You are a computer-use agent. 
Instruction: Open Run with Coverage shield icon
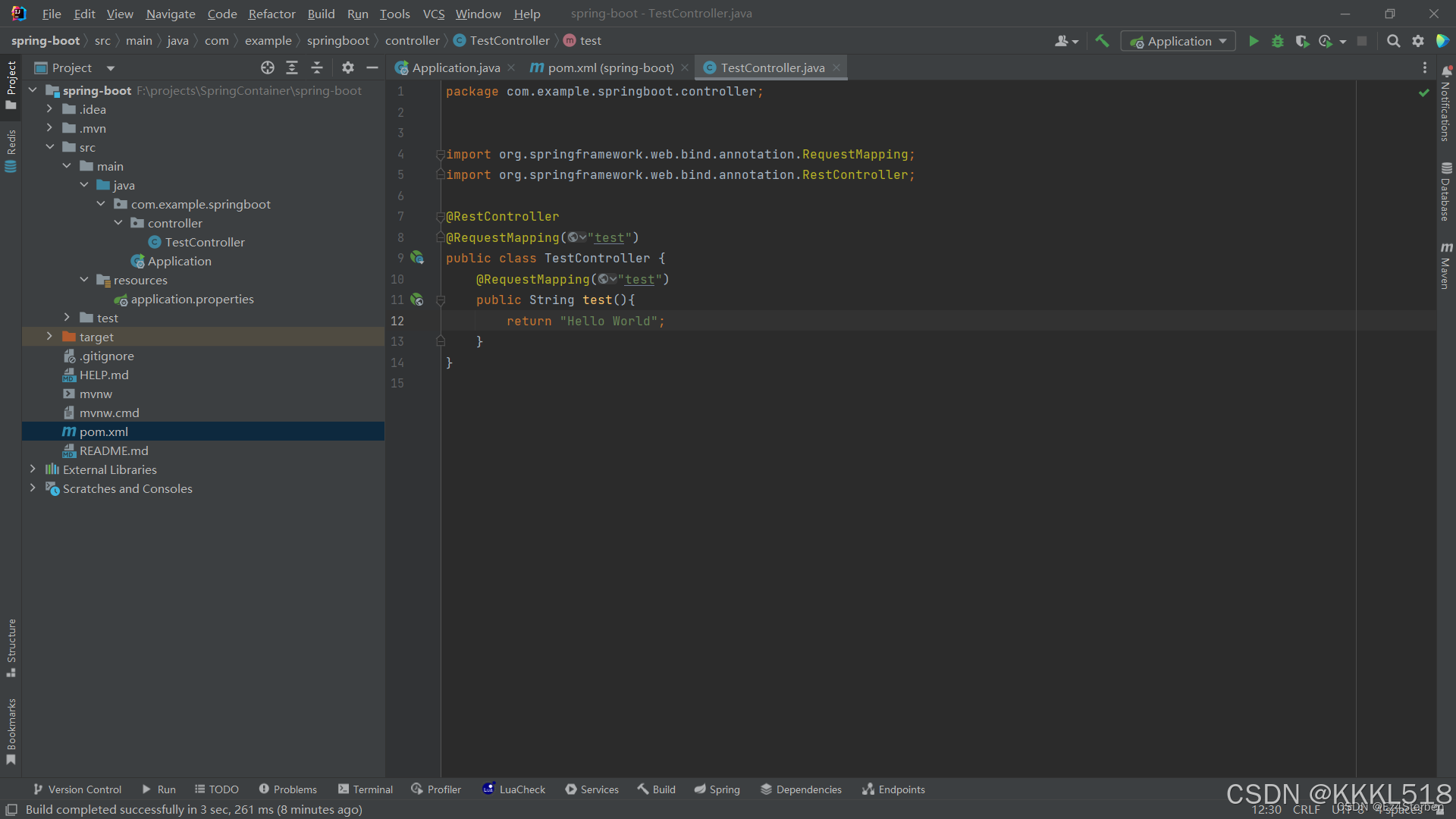pos(1302,41)
